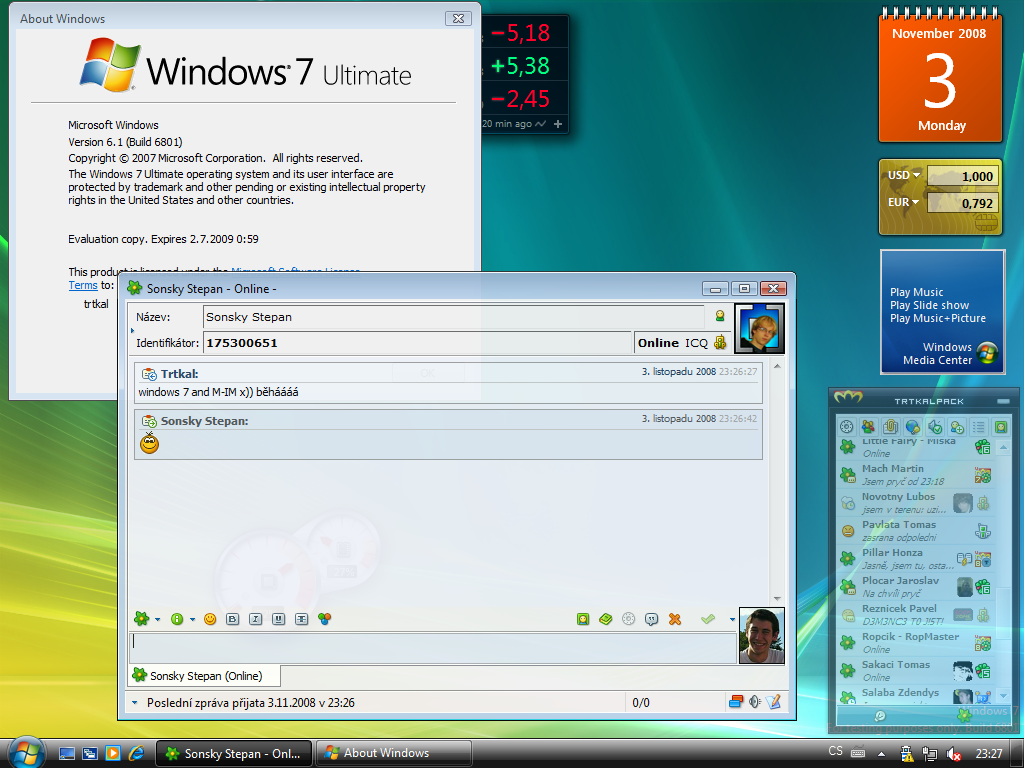The image size is (1024, 768).
Task: Click the muted volume icon in system tray
Action: (953, 754)
